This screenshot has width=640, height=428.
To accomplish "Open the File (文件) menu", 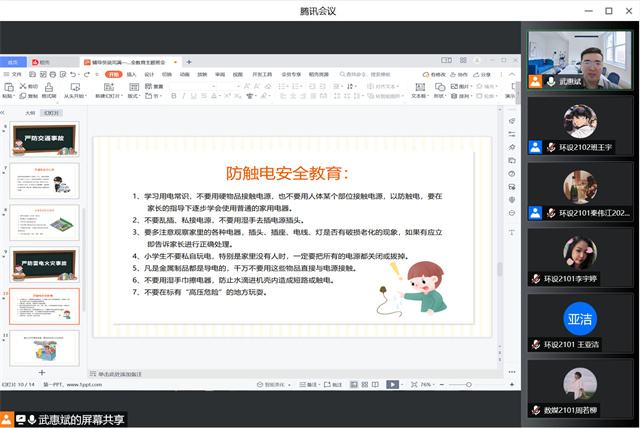I will [x=13, y=74].
